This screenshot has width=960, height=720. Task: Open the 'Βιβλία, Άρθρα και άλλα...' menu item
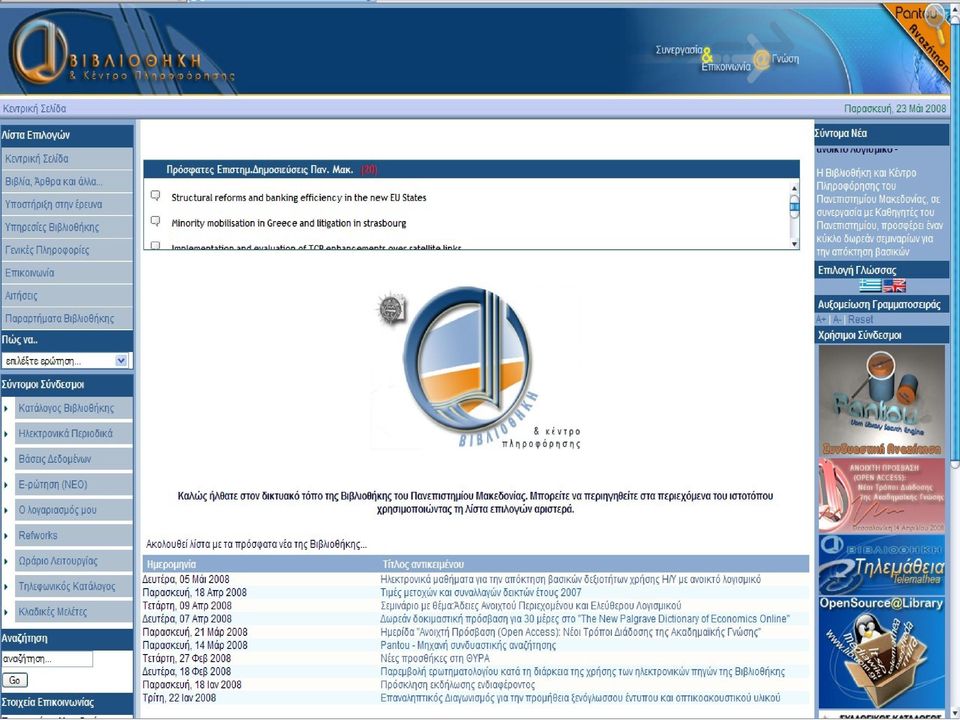[67, 182]
